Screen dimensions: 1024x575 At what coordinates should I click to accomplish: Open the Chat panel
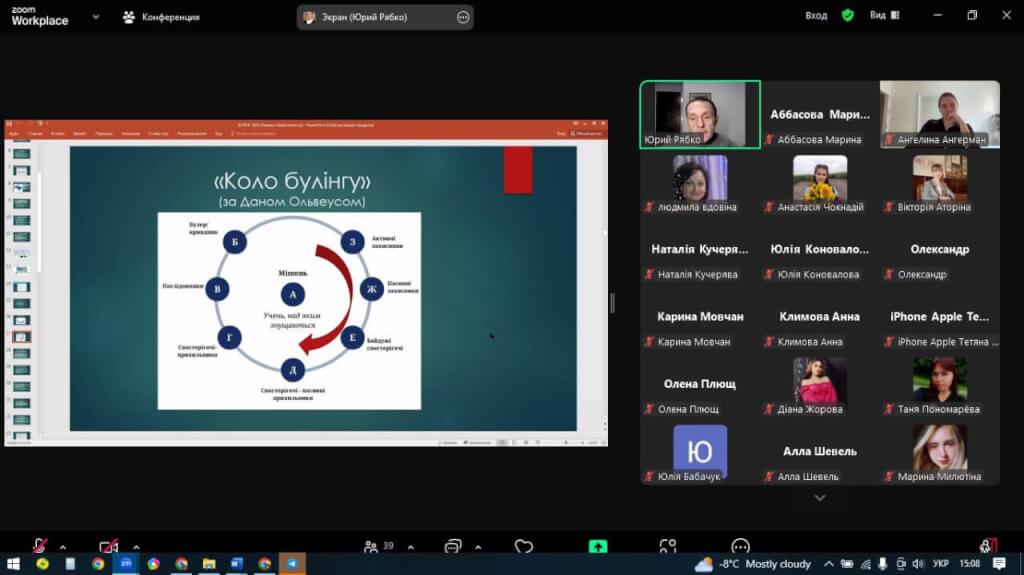(x=453, y=546)
